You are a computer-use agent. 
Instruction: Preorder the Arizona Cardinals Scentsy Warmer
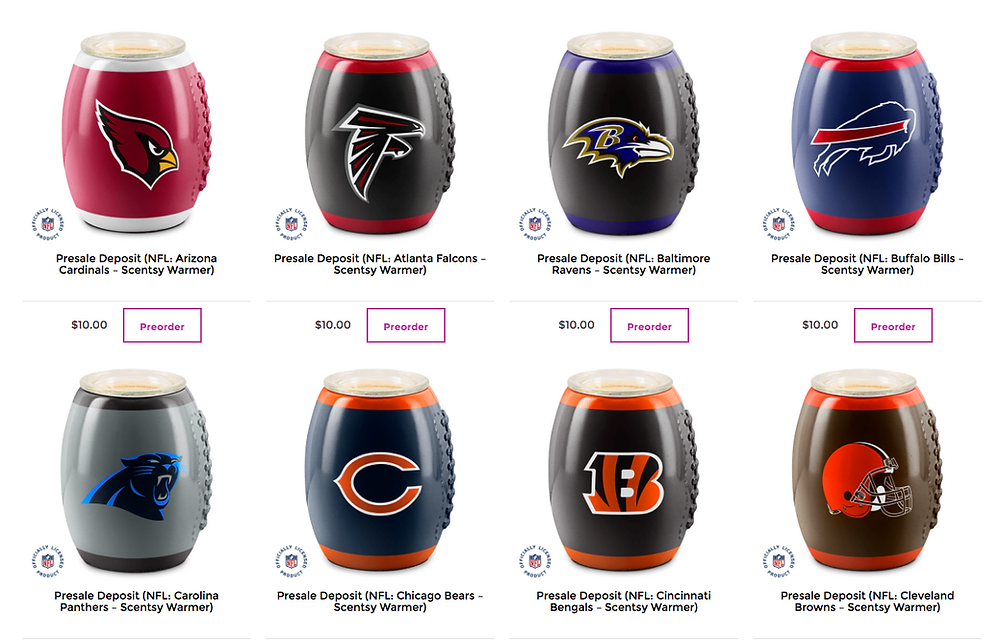tap(162, 326)
